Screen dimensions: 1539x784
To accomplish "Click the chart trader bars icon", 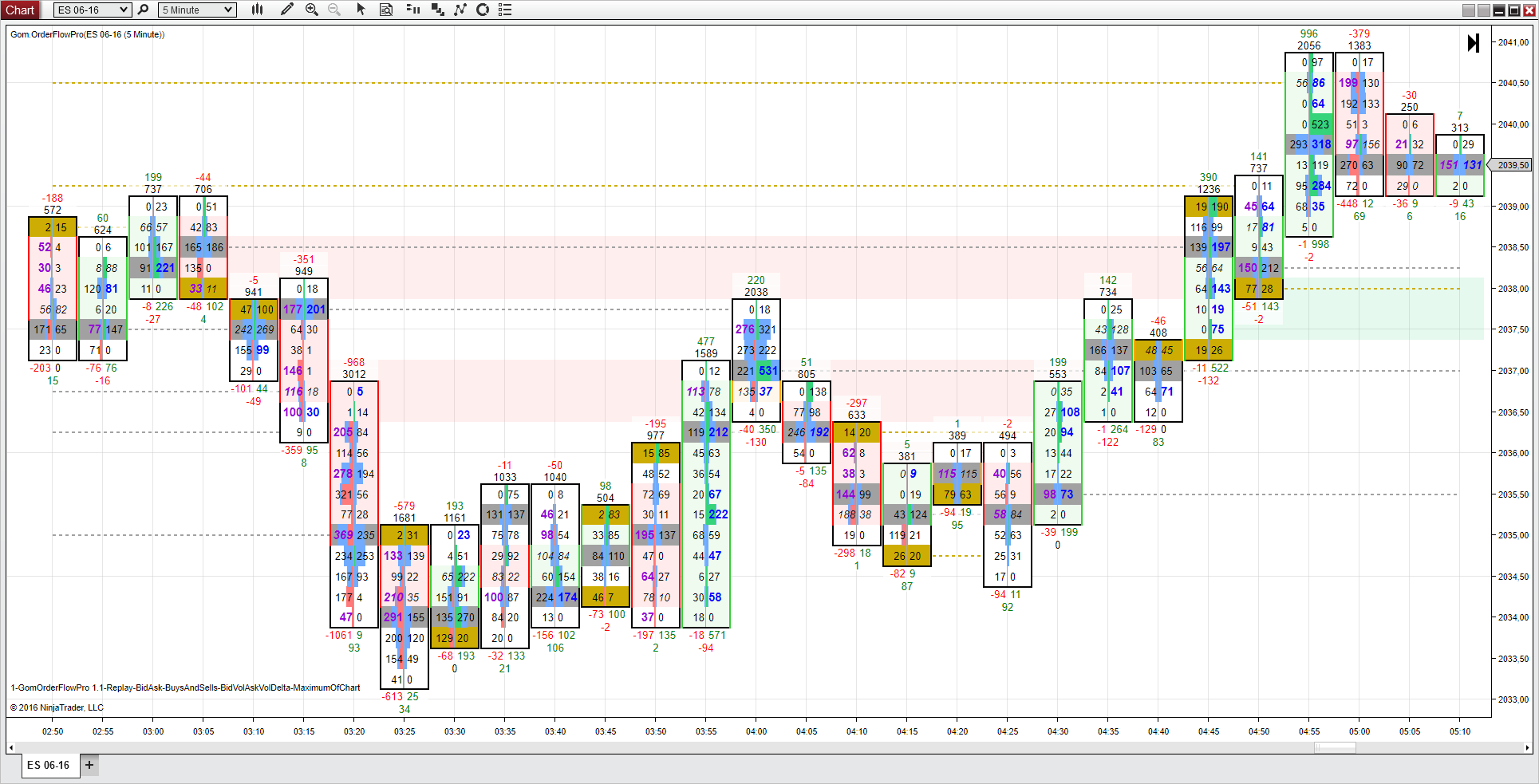I will [412, 10].
